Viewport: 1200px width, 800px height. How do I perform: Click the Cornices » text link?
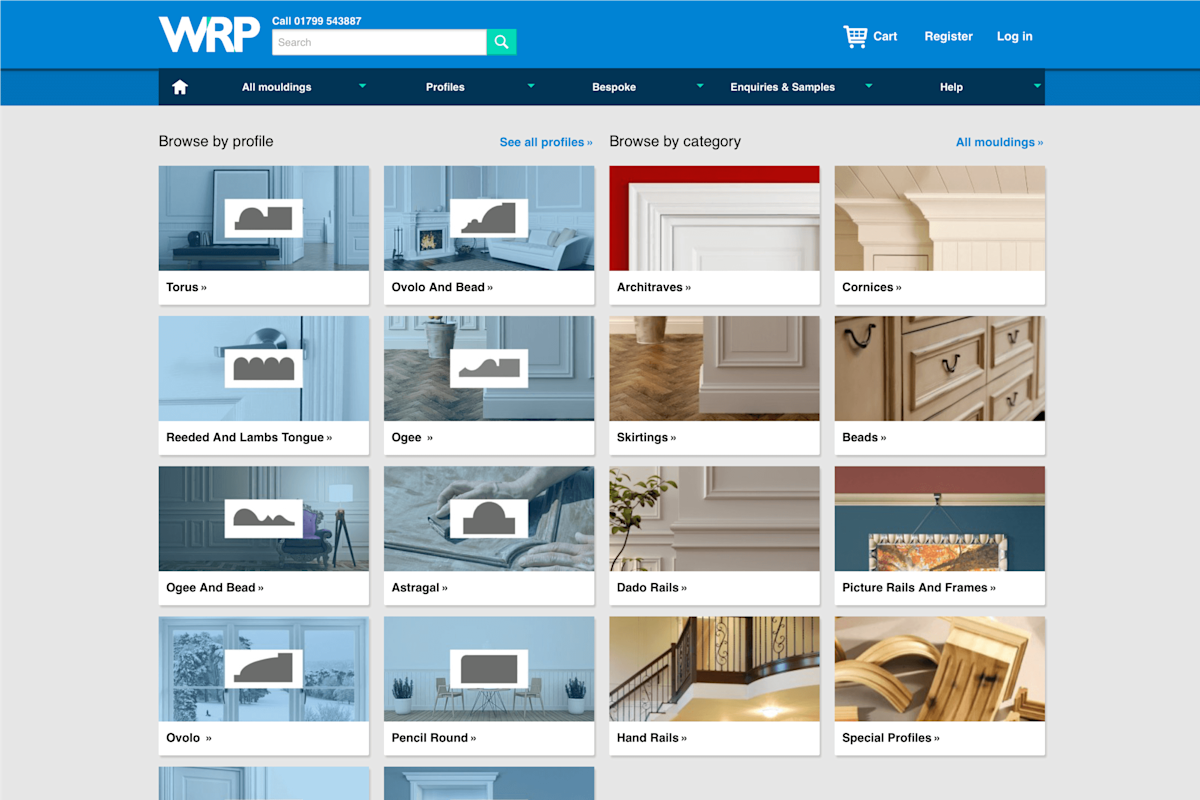(872, 287)
